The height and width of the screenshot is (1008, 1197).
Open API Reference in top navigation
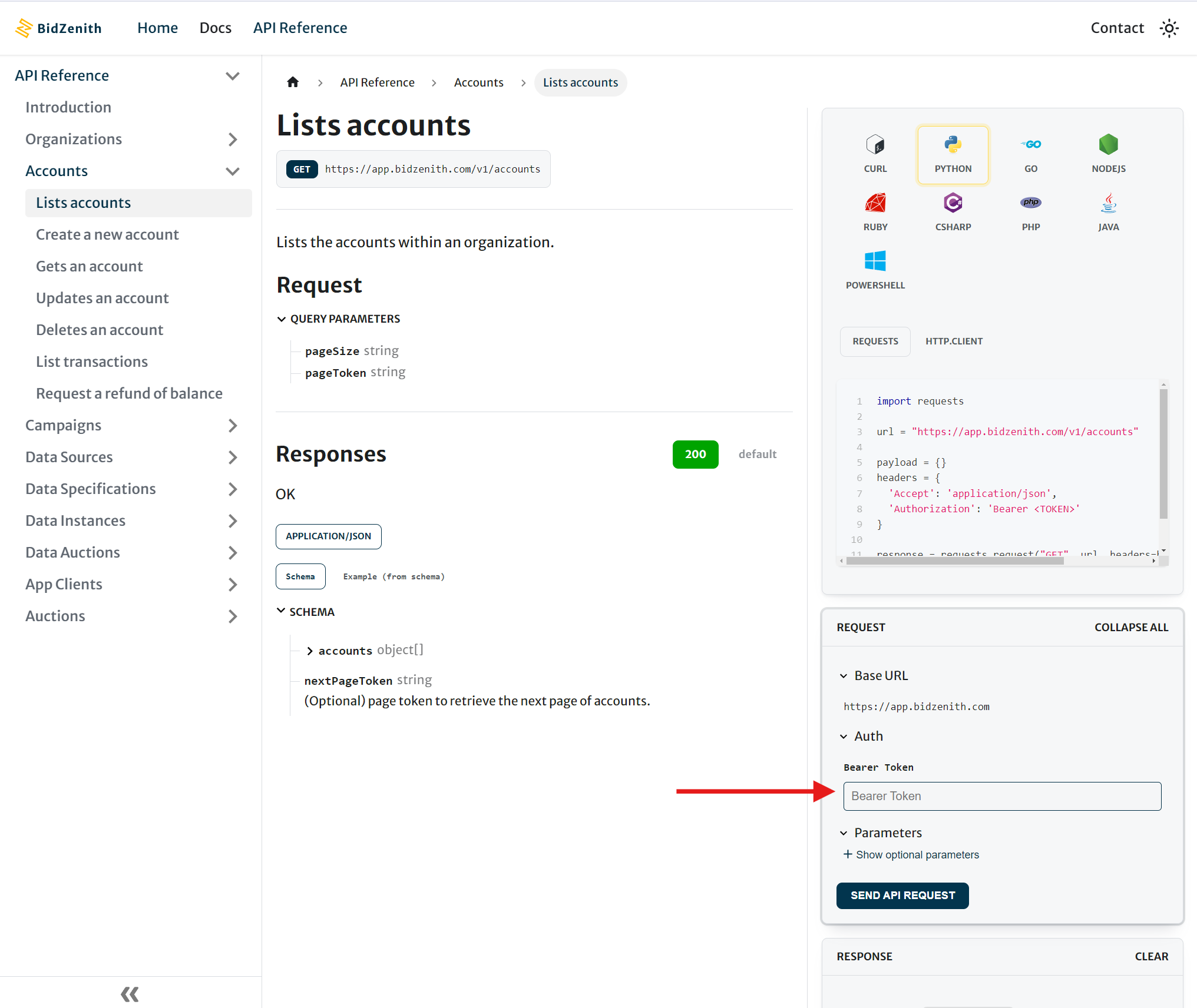pos(300,28)
